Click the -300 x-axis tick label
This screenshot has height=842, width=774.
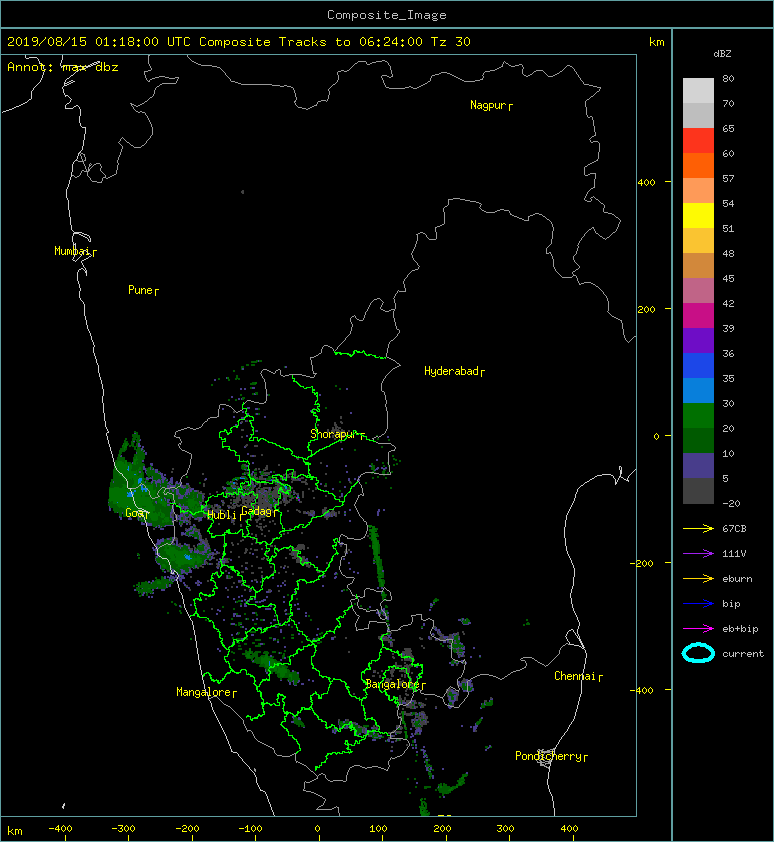[x=124, y=829]
